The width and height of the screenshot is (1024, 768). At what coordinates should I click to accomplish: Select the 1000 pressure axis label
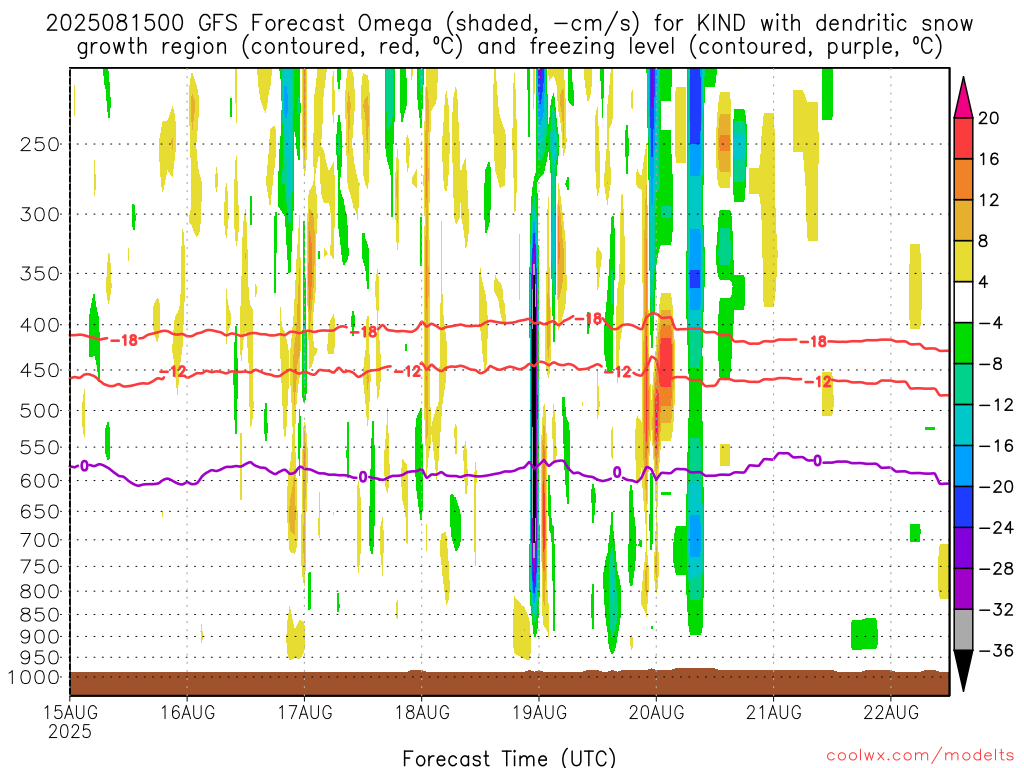34,677
